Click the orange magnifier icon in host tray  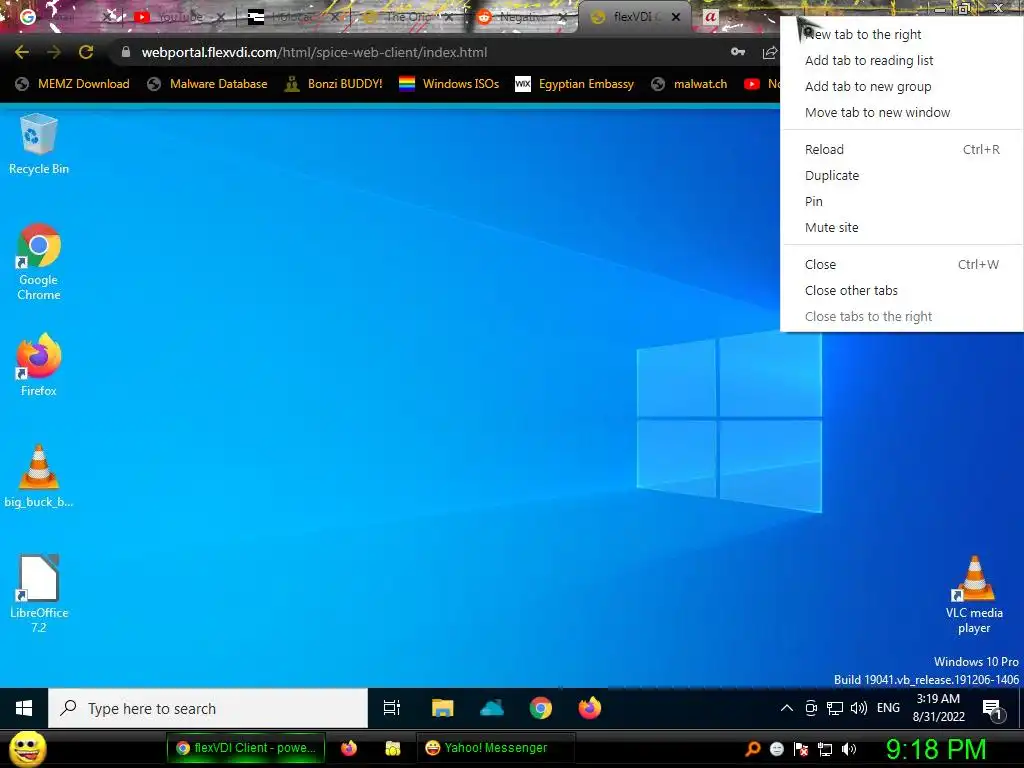(753, 749)
